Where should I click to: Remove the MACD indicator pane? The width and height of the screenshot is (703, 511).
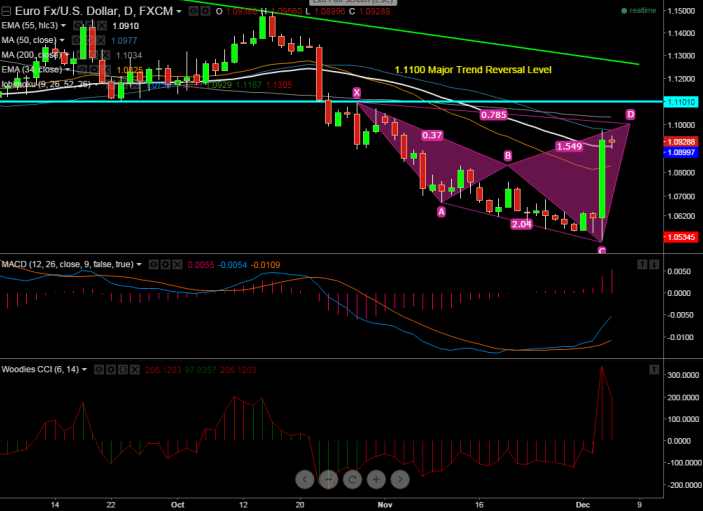point(178,264)
